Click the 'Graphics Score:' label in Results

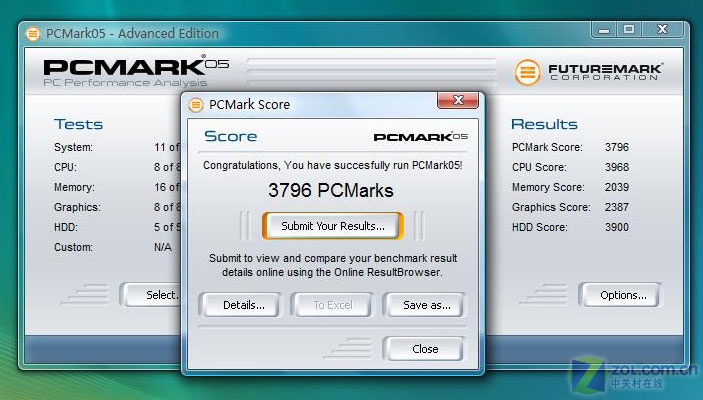[551, 208]
